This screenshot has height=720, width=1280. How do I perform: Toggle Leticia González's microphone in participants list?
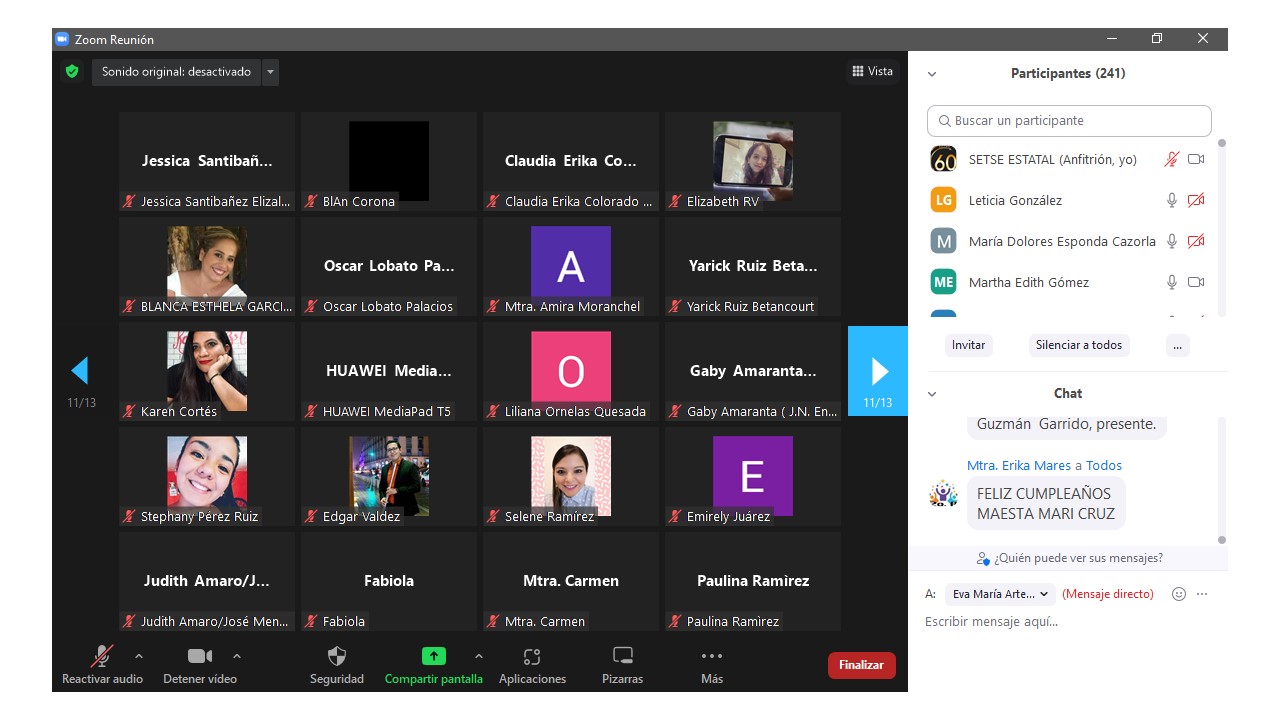(x=1171, y=200)
